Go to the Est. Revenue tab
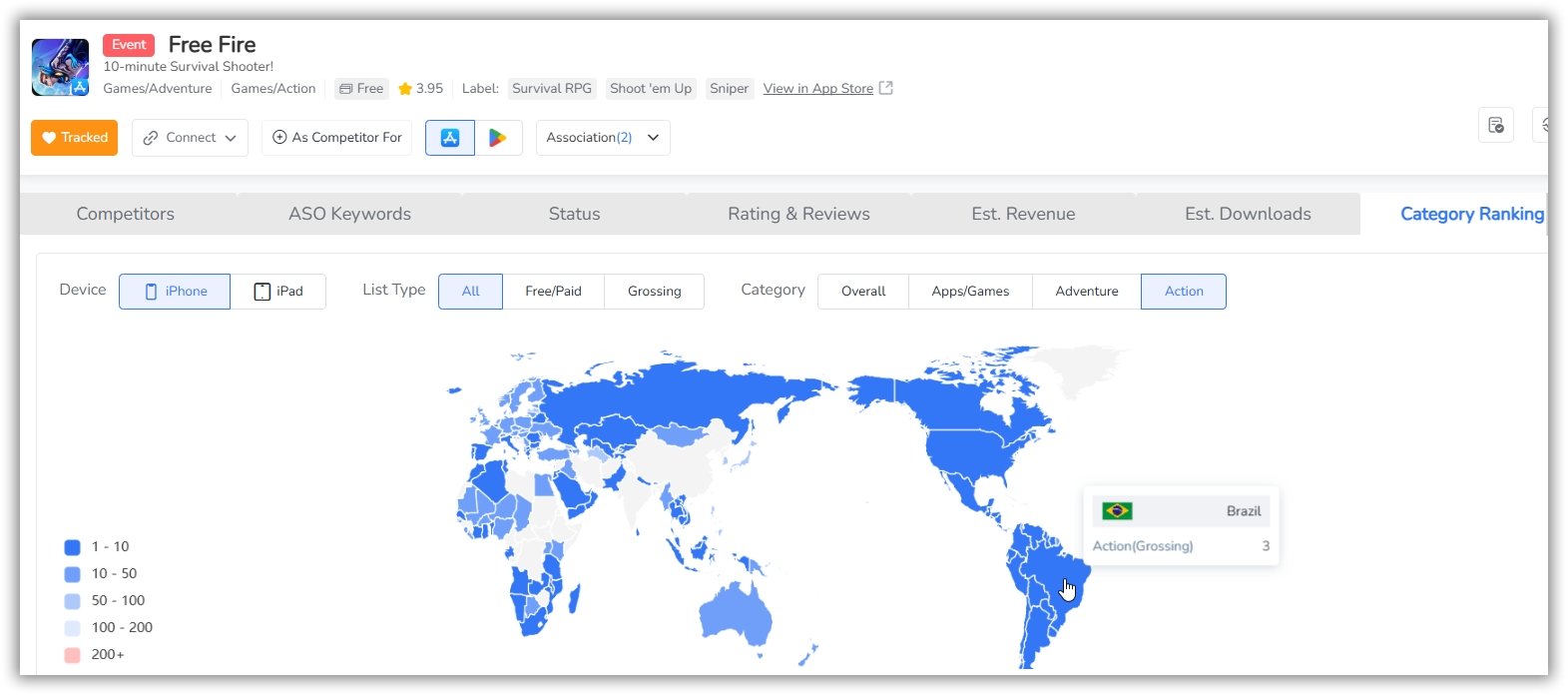Screen dimensions: 1568x695 tap(1024, 214)
